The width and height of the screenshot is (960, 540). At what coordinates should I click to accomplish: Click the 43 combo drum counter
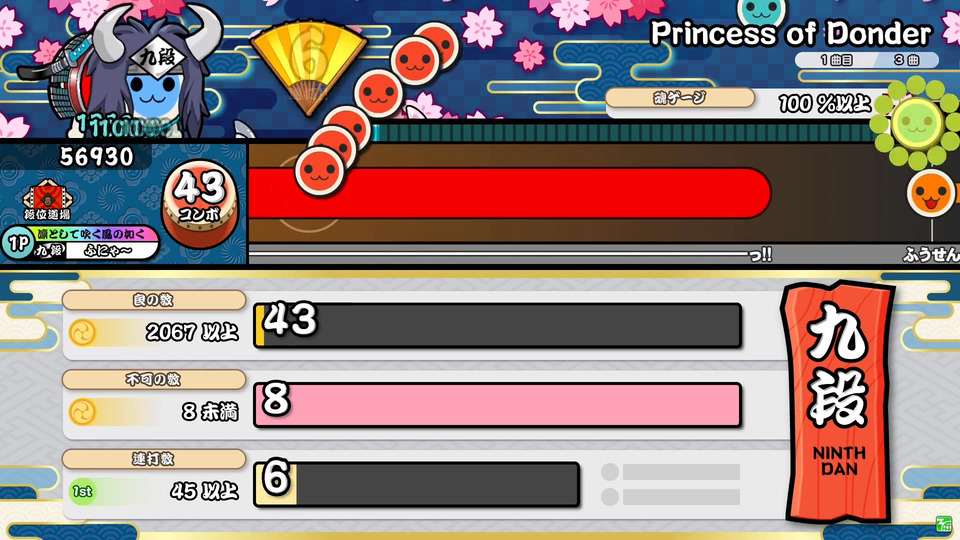(x=200, y=203)
